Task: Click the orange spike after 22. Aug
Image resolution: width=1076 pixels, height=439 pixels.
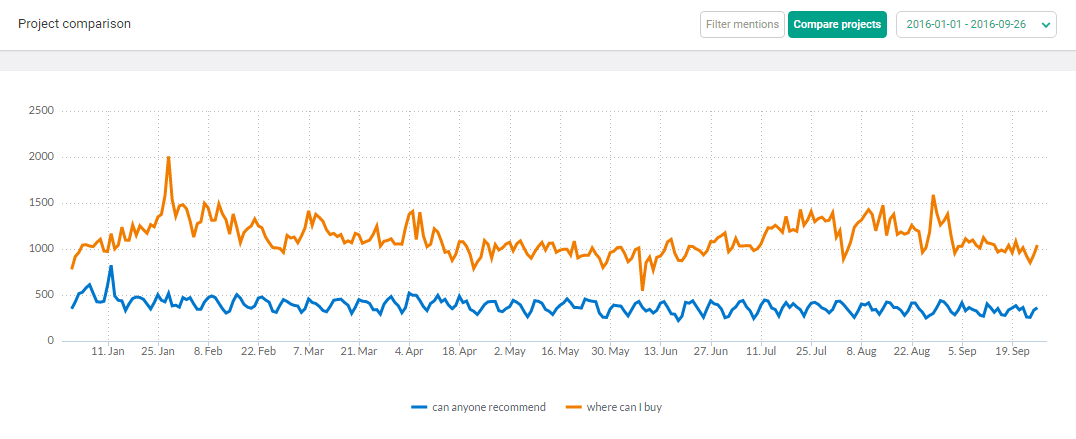Action: coord(933,196)
